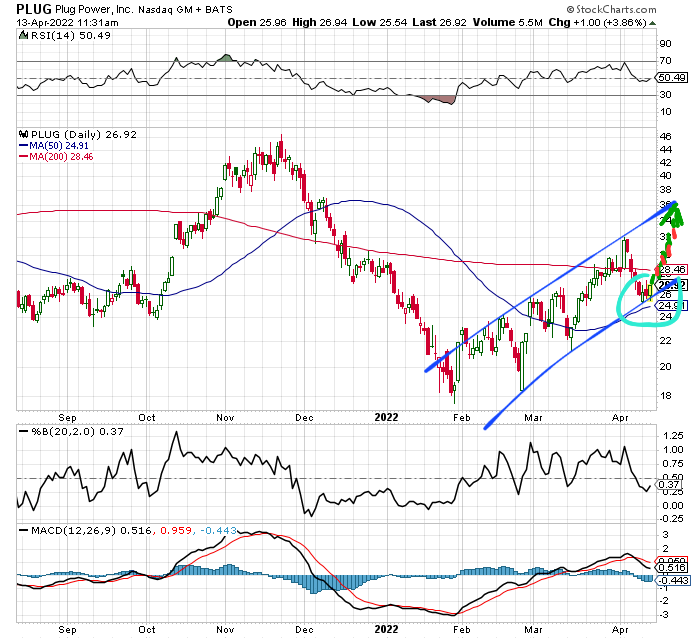The height and width of the screenshot is (638, 700).
Task: Click the 2022 label on price axis
Action: tap(386, 417)
